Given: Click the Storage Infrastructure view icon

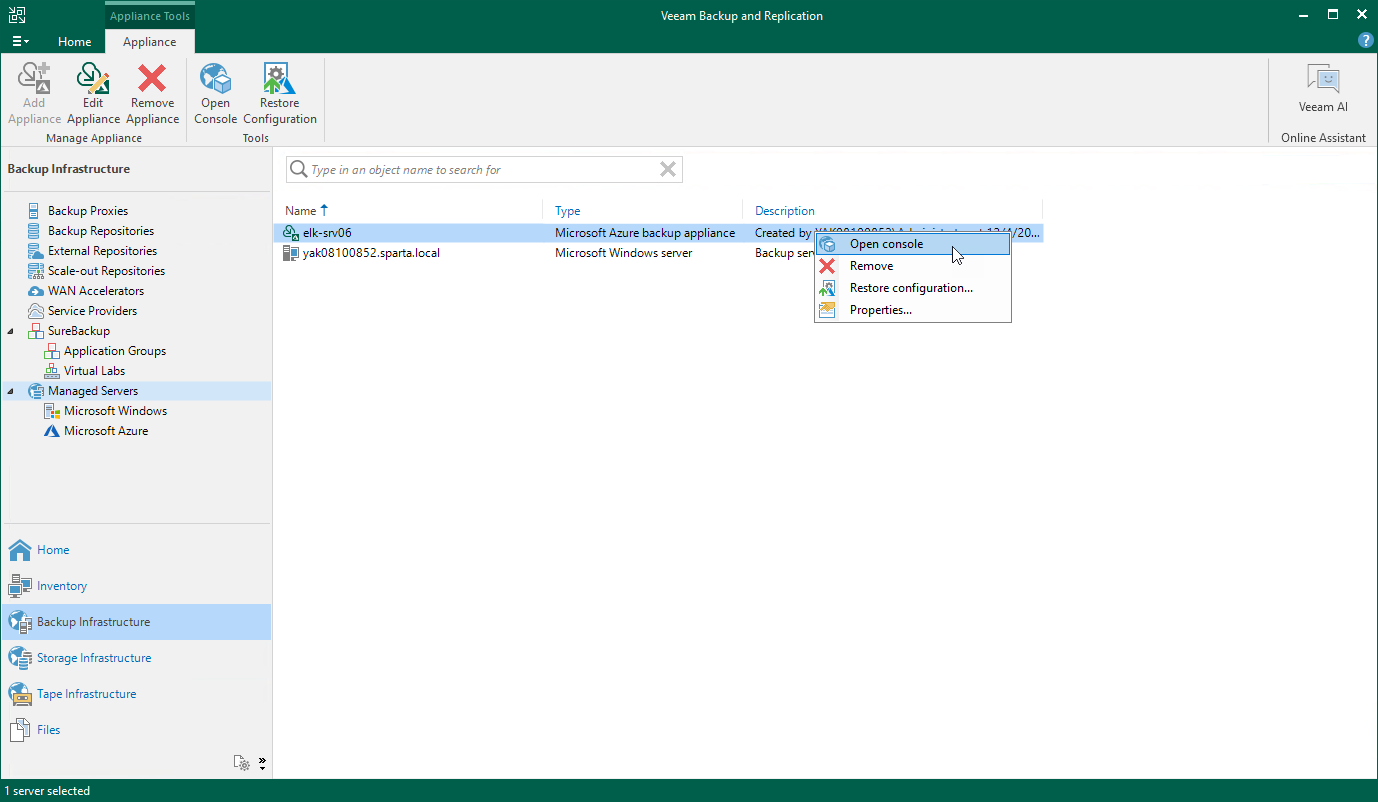Looking at the screenshot, I should click(x=20, y=658).
